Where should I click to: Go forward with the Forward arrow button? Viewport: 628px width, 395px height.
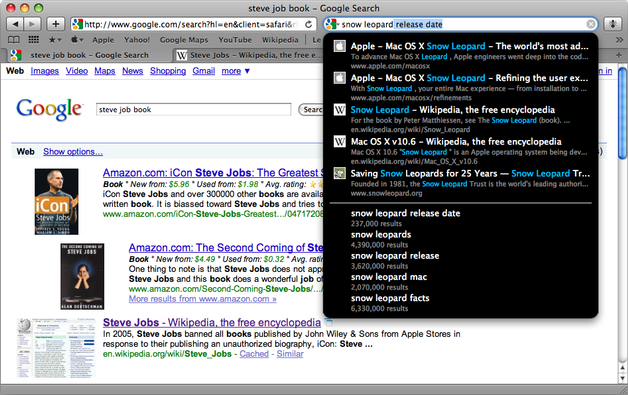coord(32,24)
